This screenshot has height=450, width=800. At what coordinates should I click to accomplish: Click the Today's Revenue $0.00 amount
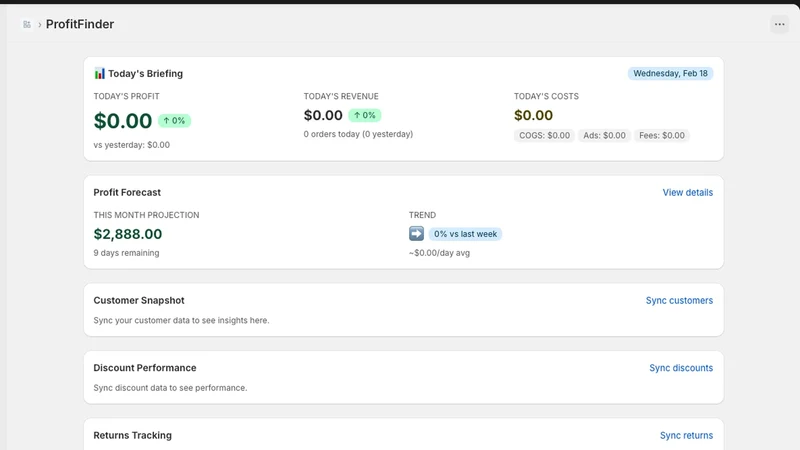point(323,115)
